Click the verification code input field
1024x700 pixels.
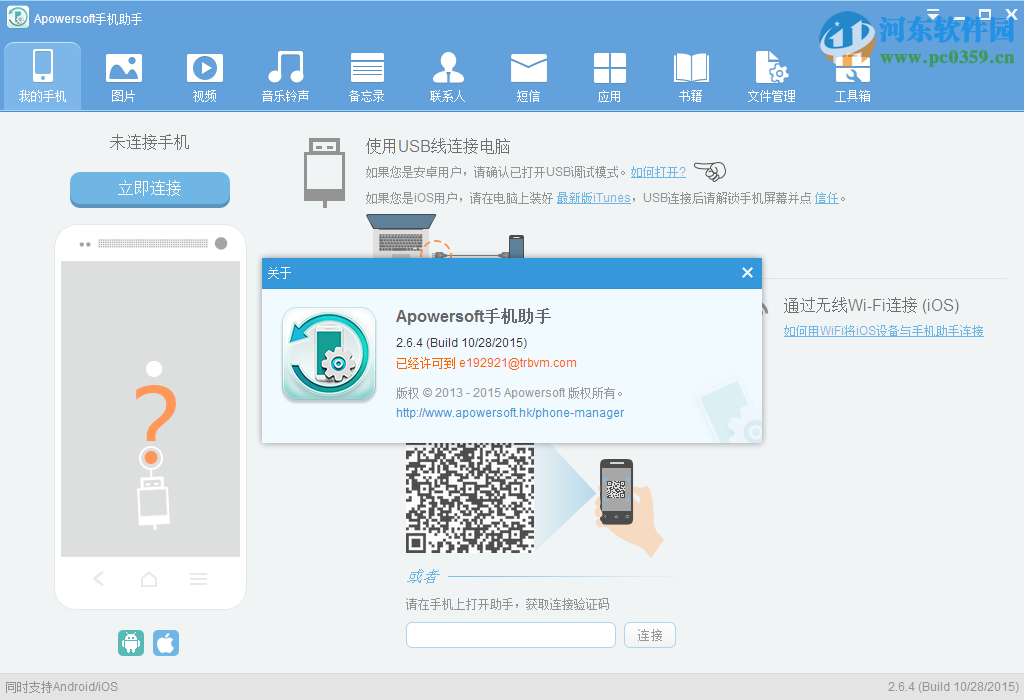[510, 635]
